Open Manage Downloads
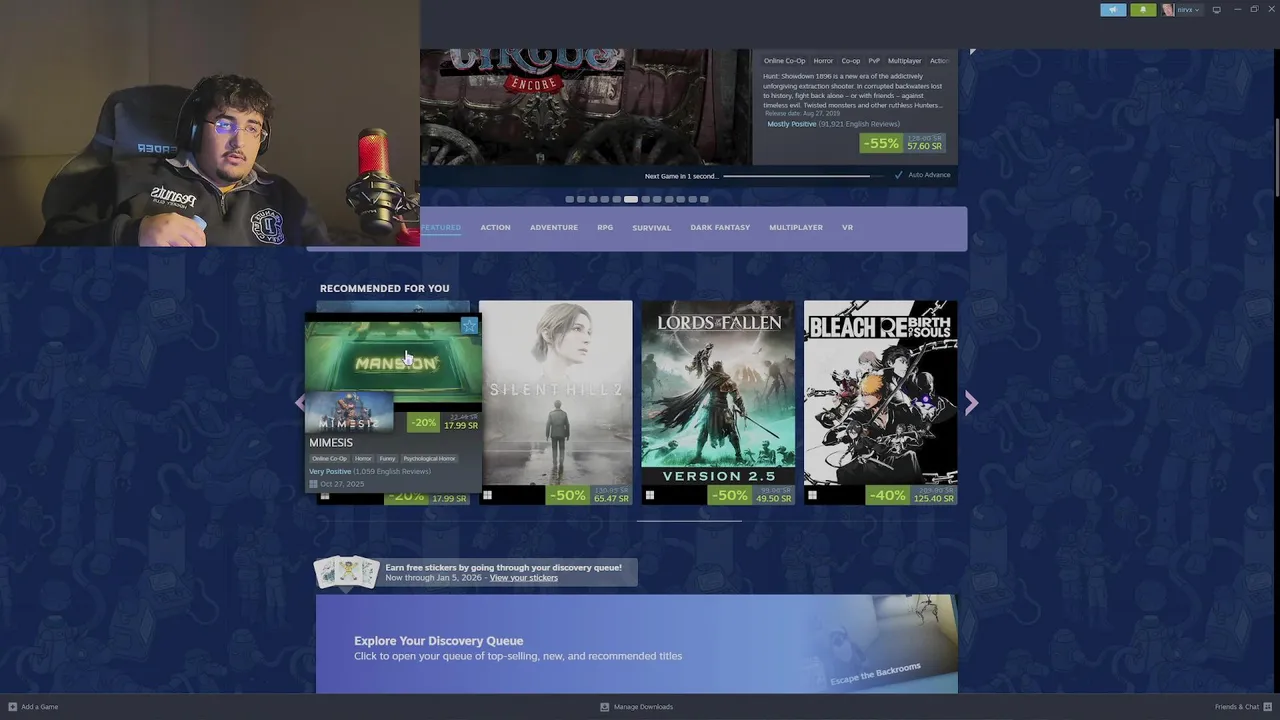1280x720 pixels. pyautogui.click(x=643, y=707)
